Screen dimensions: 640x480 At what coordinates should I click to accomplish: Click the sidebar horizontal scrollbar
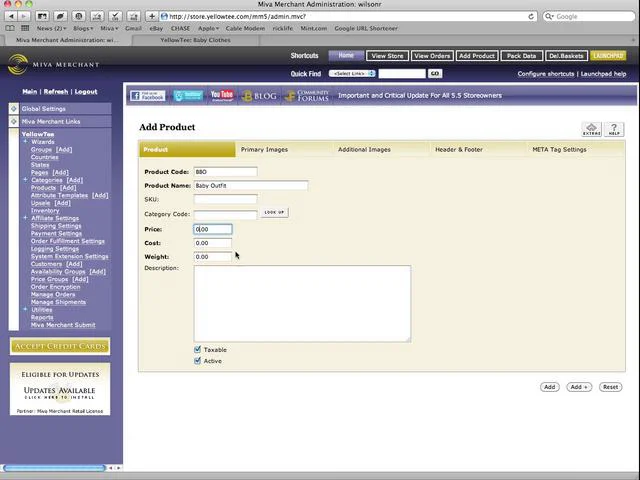point(54,468)
